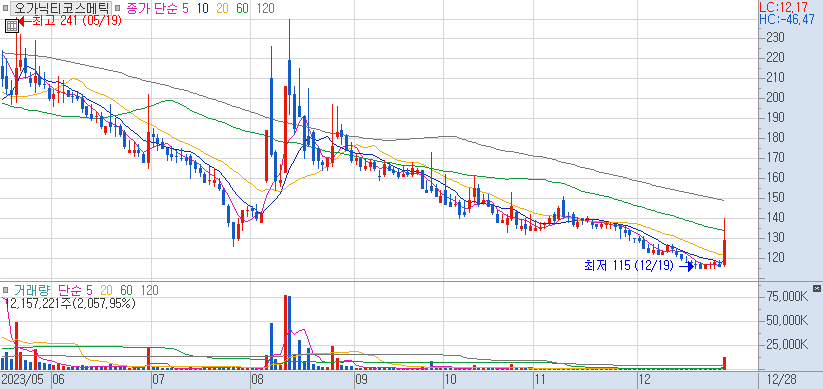The width and height of the screenshot is (823, 389).
Task: Click the 06 month label on date axis
Action: coord(58,379)
